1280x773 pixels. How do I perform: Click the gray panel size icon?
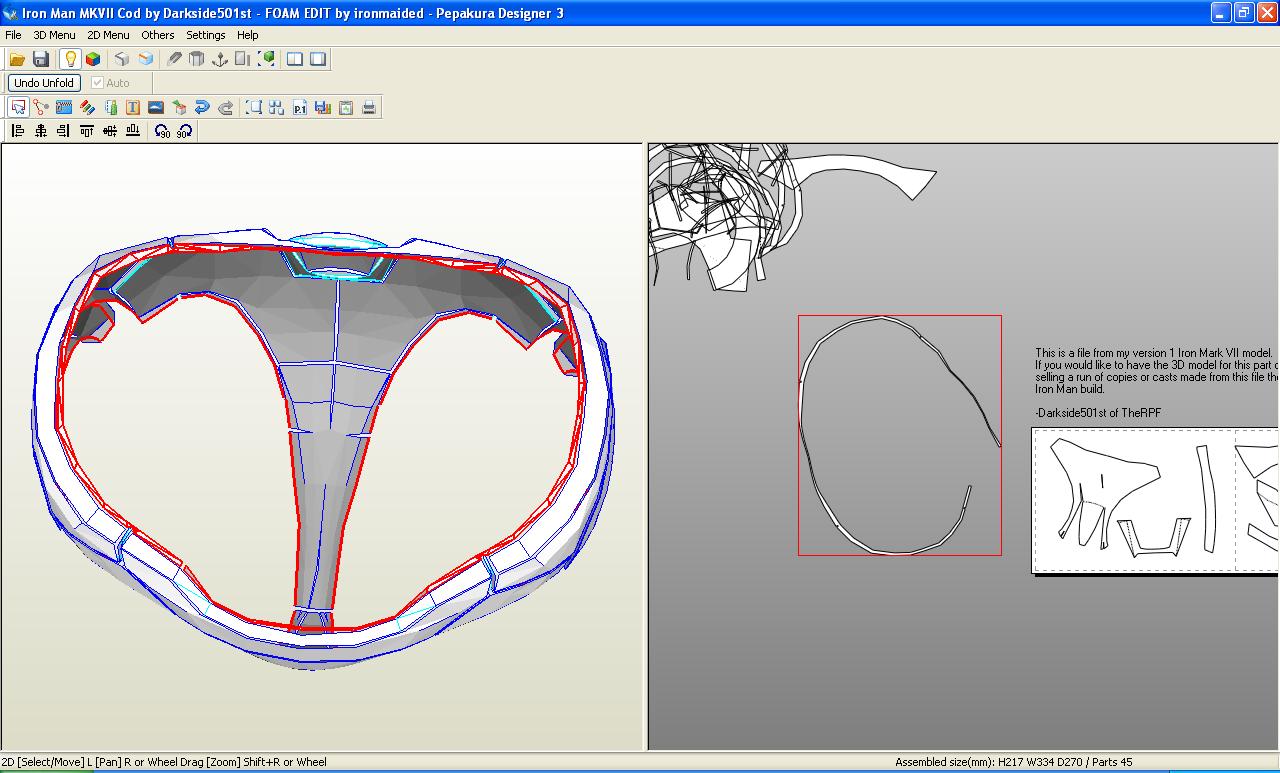click(x=243, y=59)
